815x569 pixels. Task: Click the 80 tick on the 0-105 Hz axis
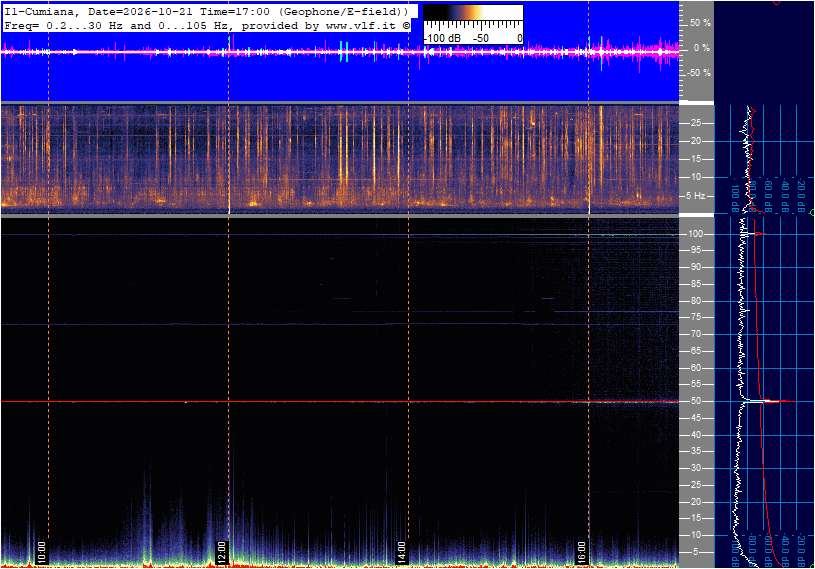coord(695,301)
